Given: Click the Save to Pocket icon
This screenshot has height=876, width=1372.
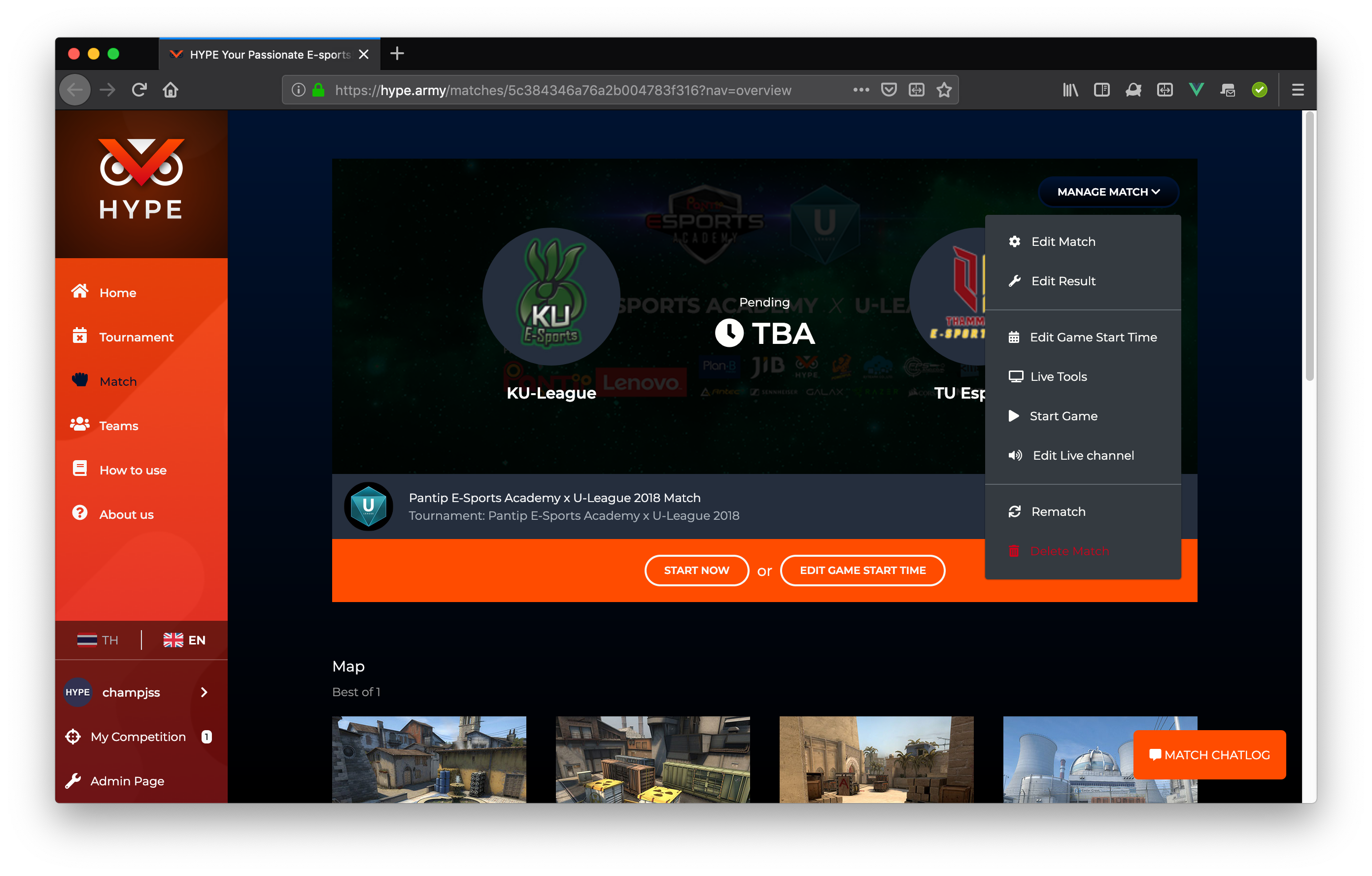Looking at the screenshot, I should coord(889,90).
